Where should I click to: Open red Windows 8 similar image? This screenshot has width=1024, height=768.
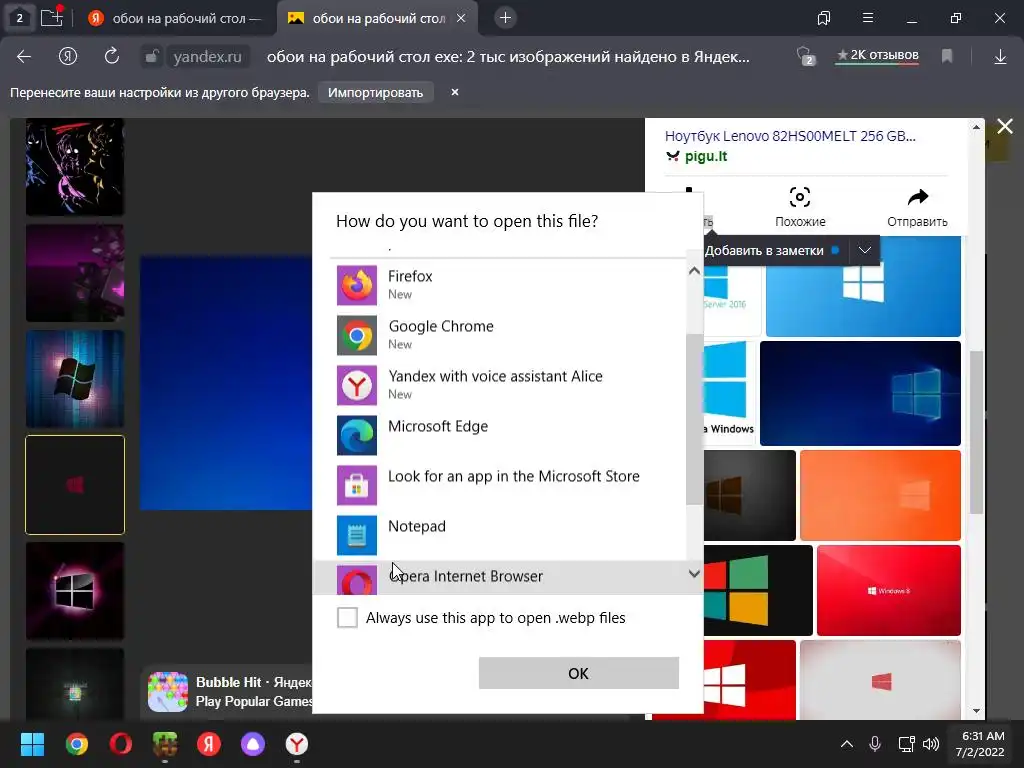point(889,590)
